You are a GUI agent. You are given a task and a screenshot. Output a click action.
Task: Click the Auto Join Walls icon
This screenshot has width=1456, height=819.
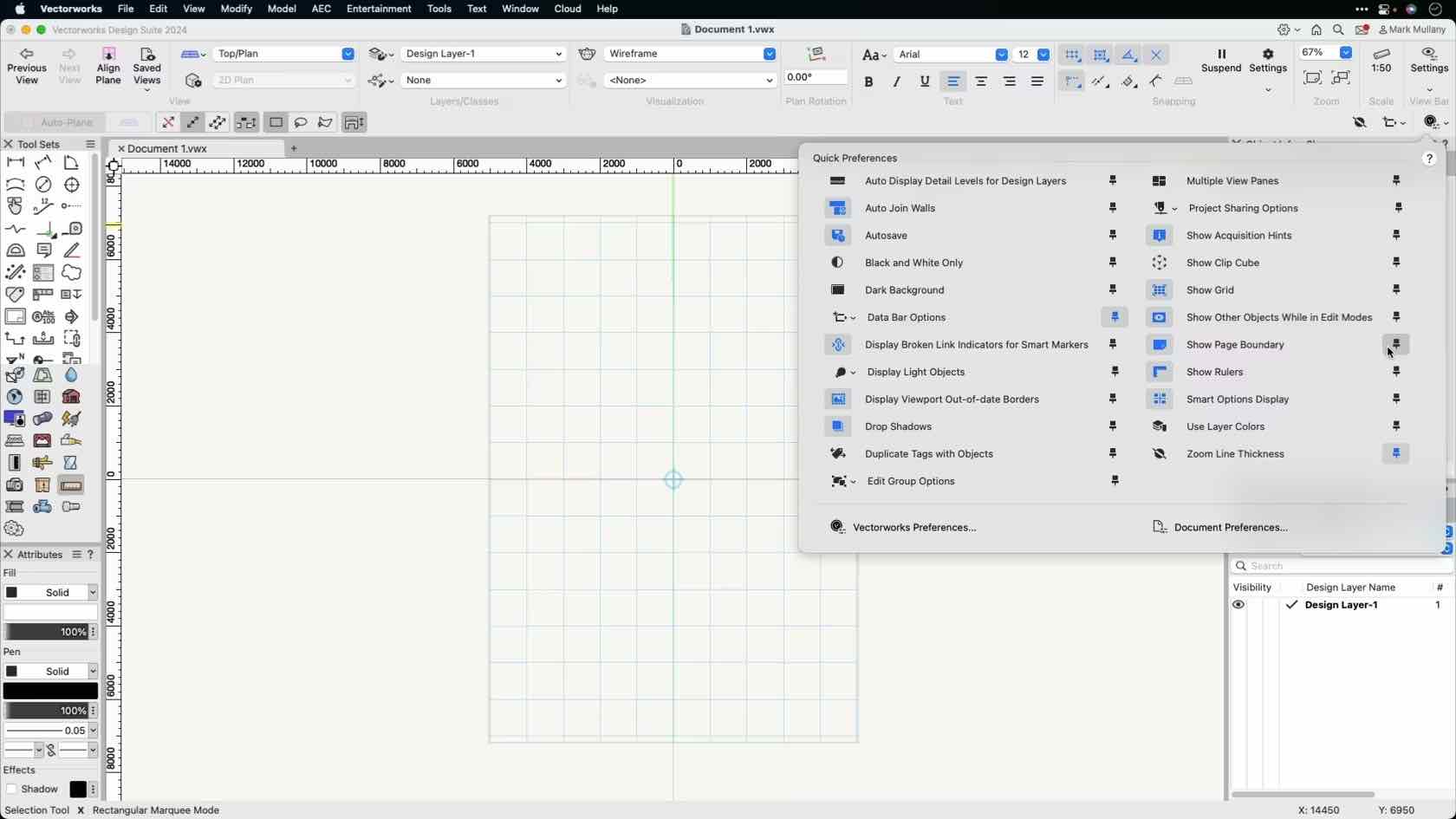click(x=838, y=209)
